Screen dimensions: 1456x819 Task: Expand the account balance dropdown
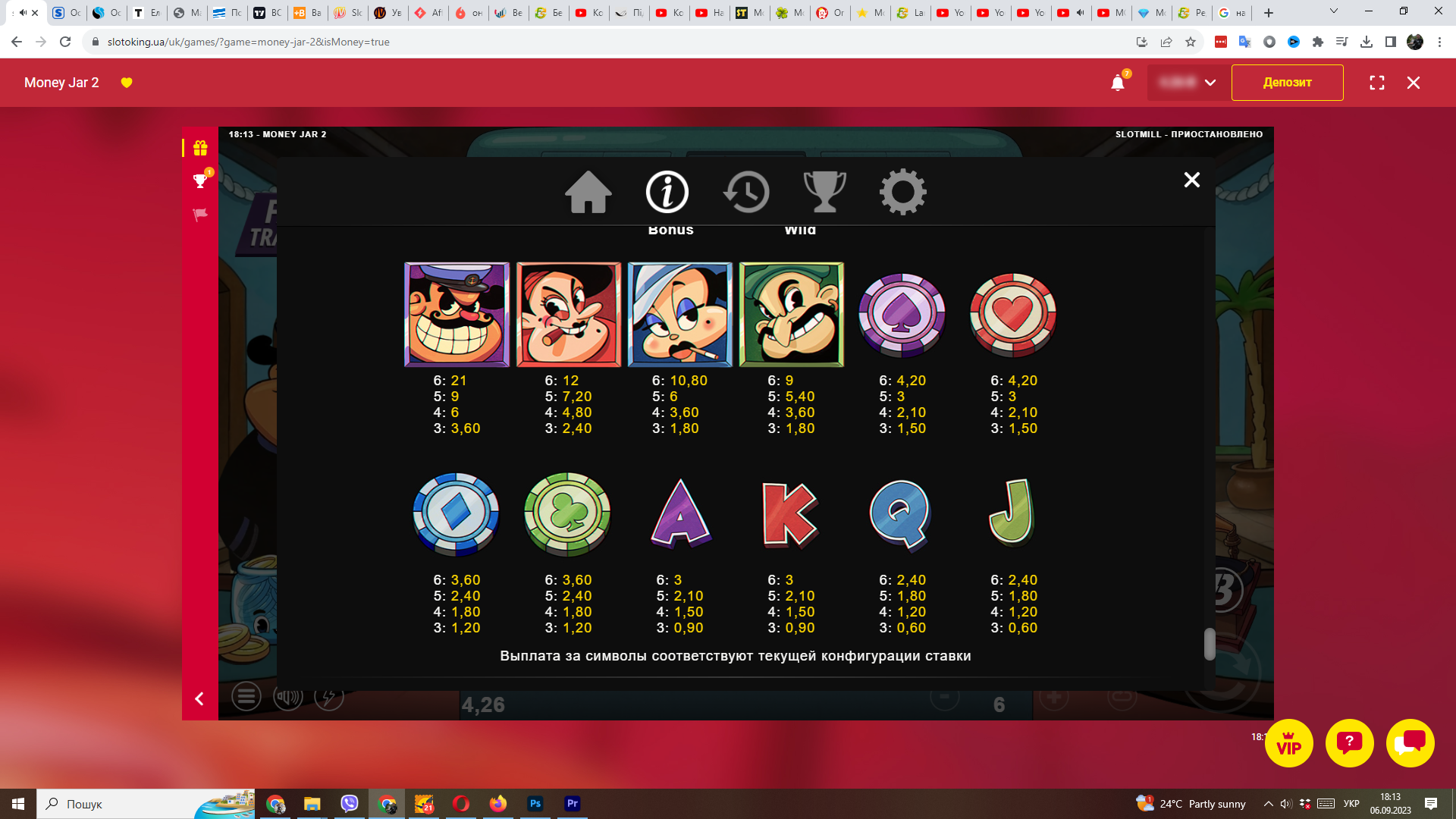pyautogui.click(x=1210, y=83)
